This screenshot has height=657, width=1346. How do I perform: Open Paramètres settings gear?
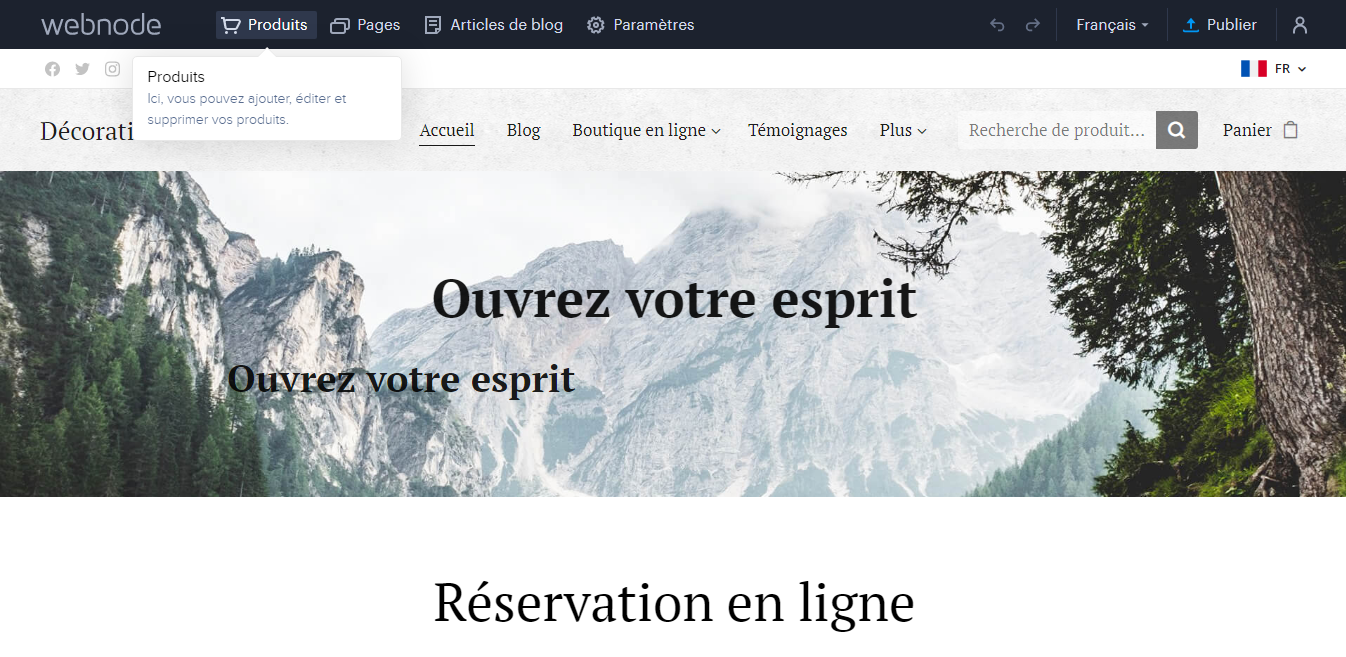click(x=640, y=25)
